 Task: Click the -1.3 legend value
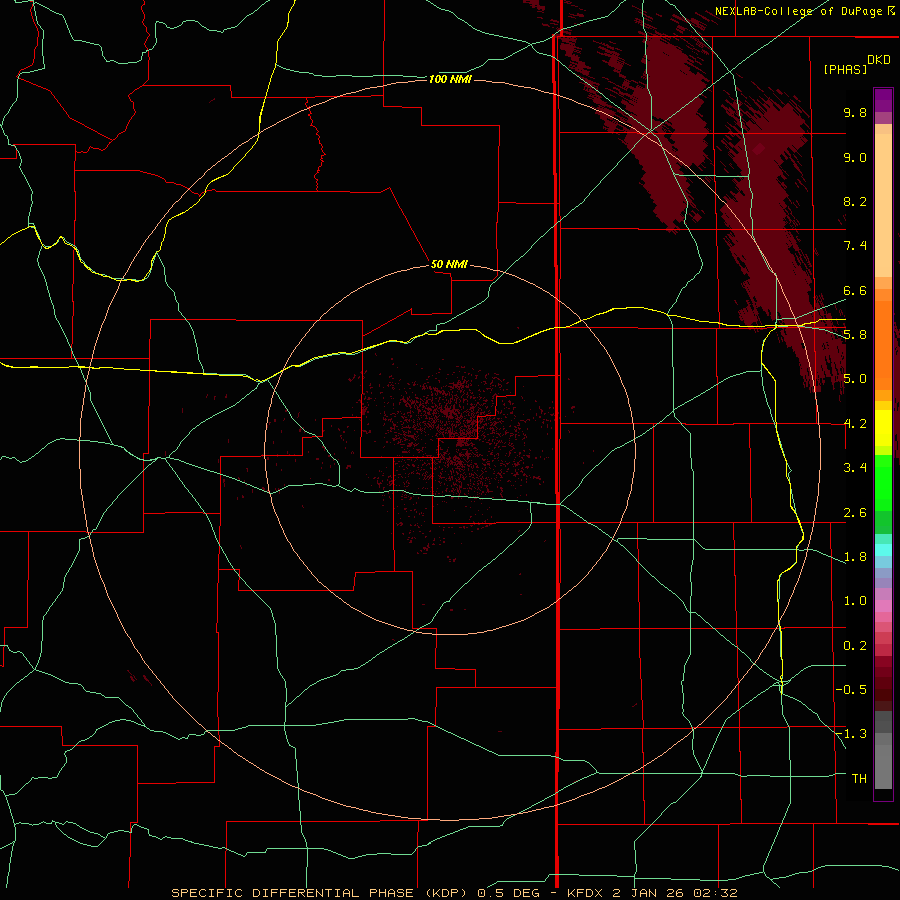[x=851, y=734]
